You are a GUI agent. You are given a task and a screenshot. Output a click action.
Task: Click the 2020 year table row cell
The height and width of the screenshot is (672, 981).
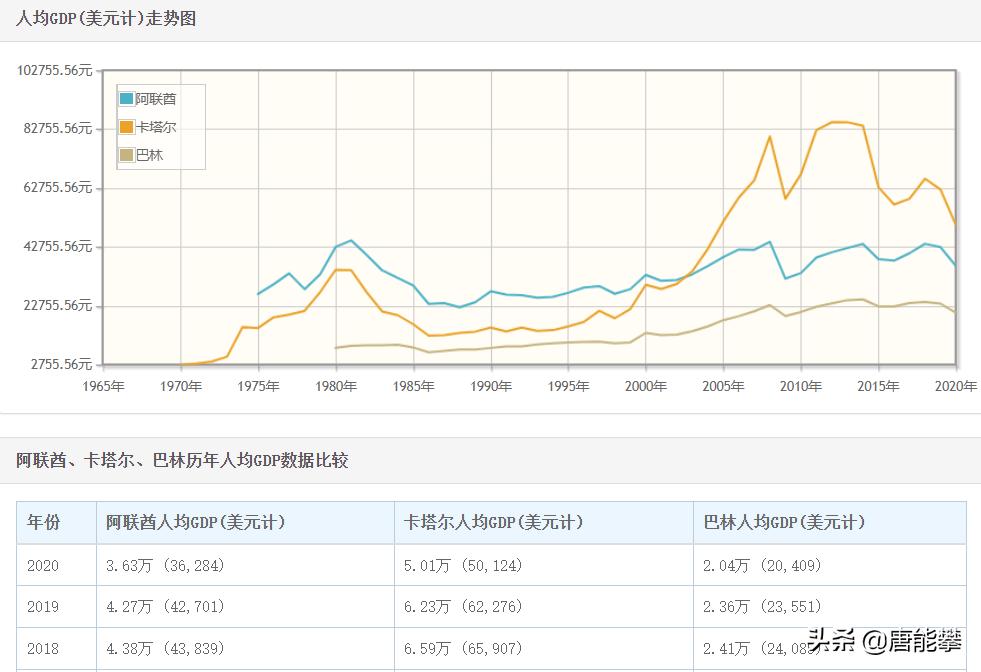click(44, 566)
